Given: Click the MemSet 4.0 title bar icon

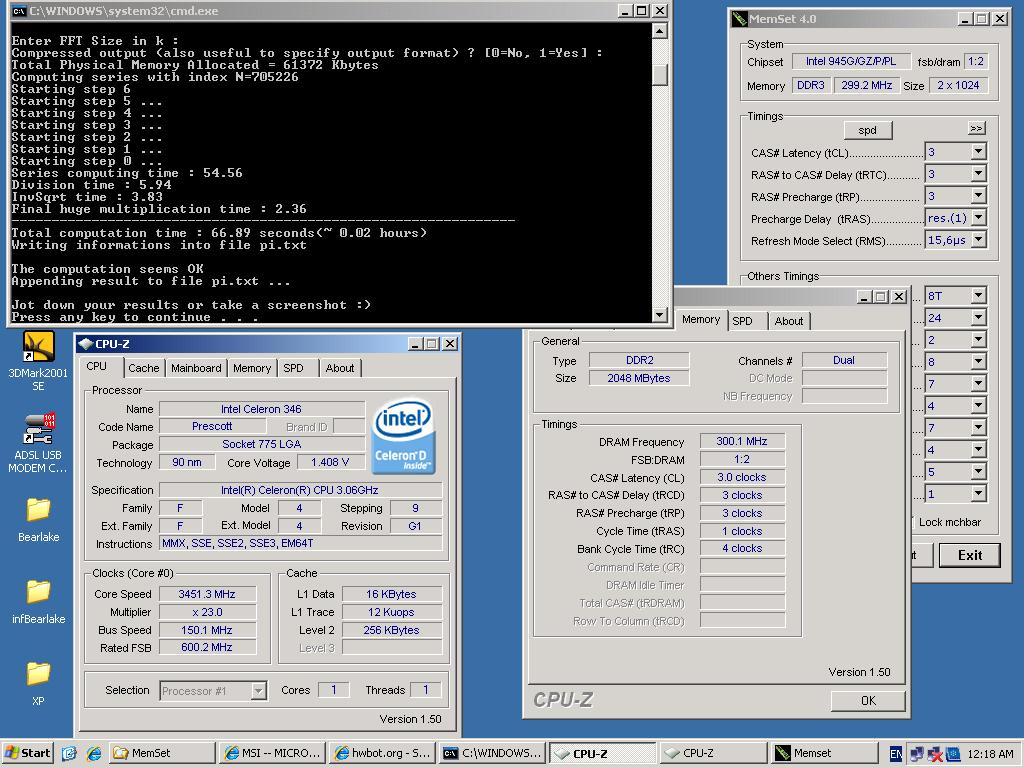Looking at the screenshot, I should click(x=739, y=19).
